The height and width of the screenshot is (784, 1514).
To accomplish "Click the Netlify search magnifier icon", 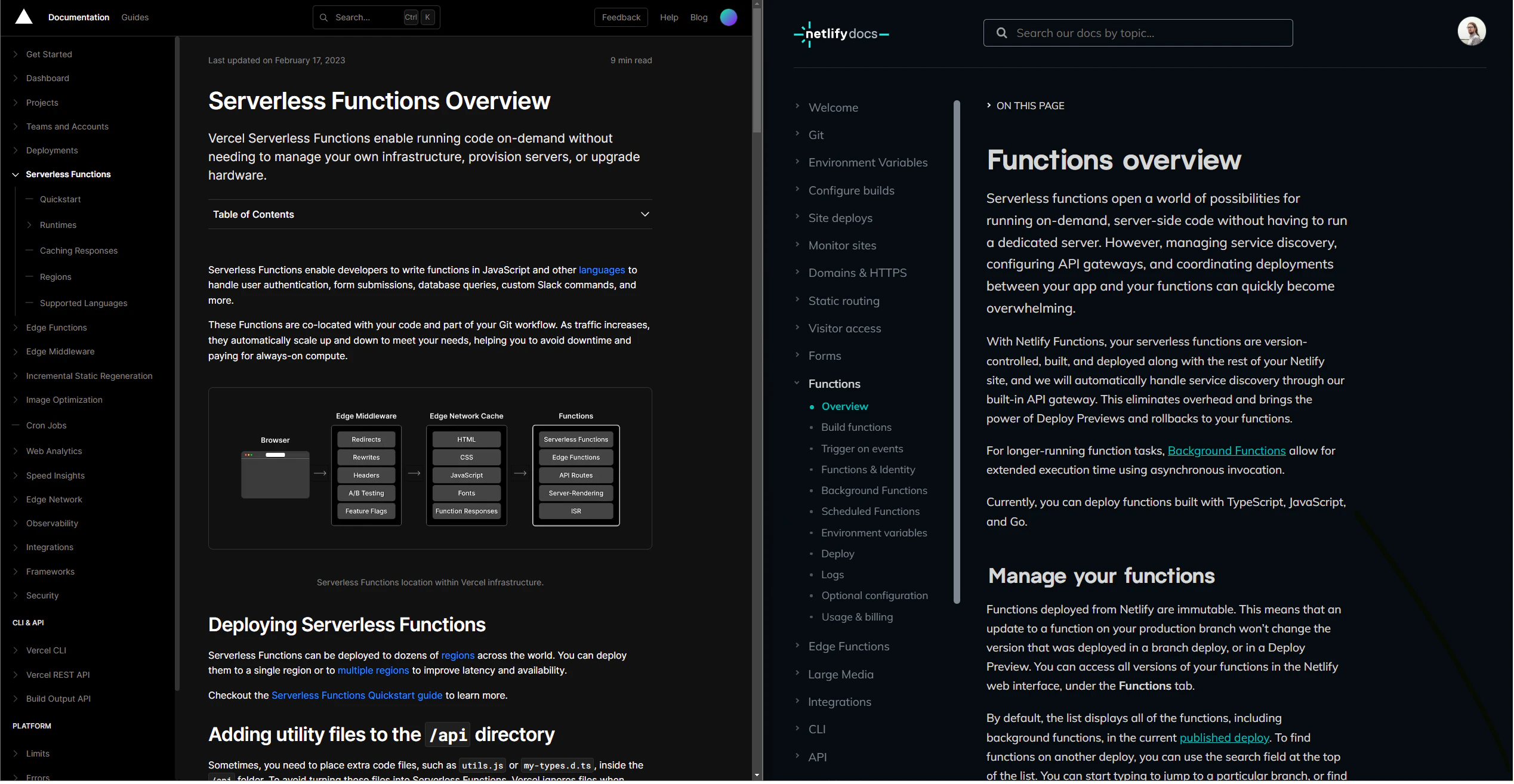I will coord(1001,33).
